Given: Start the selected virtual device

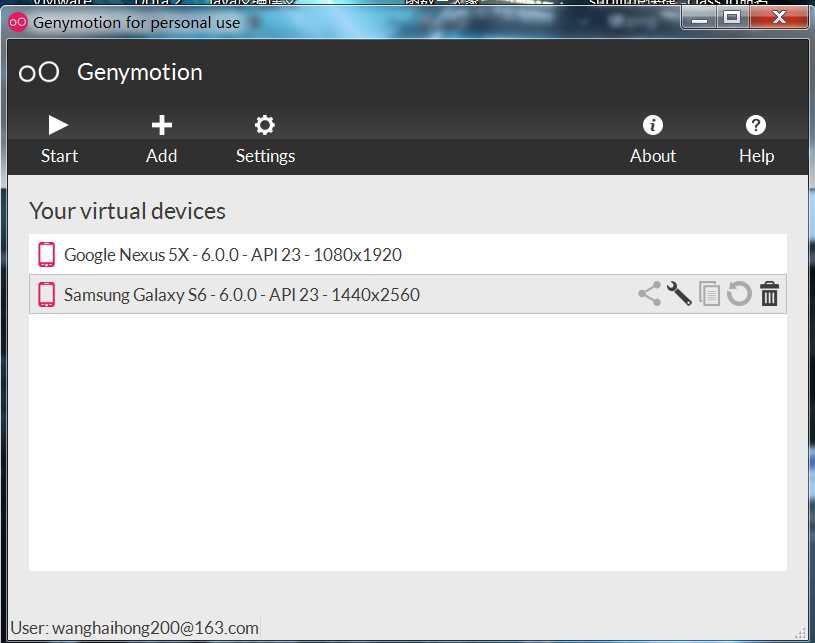Looking at the screenshot, I should click(x=59, y=139).
